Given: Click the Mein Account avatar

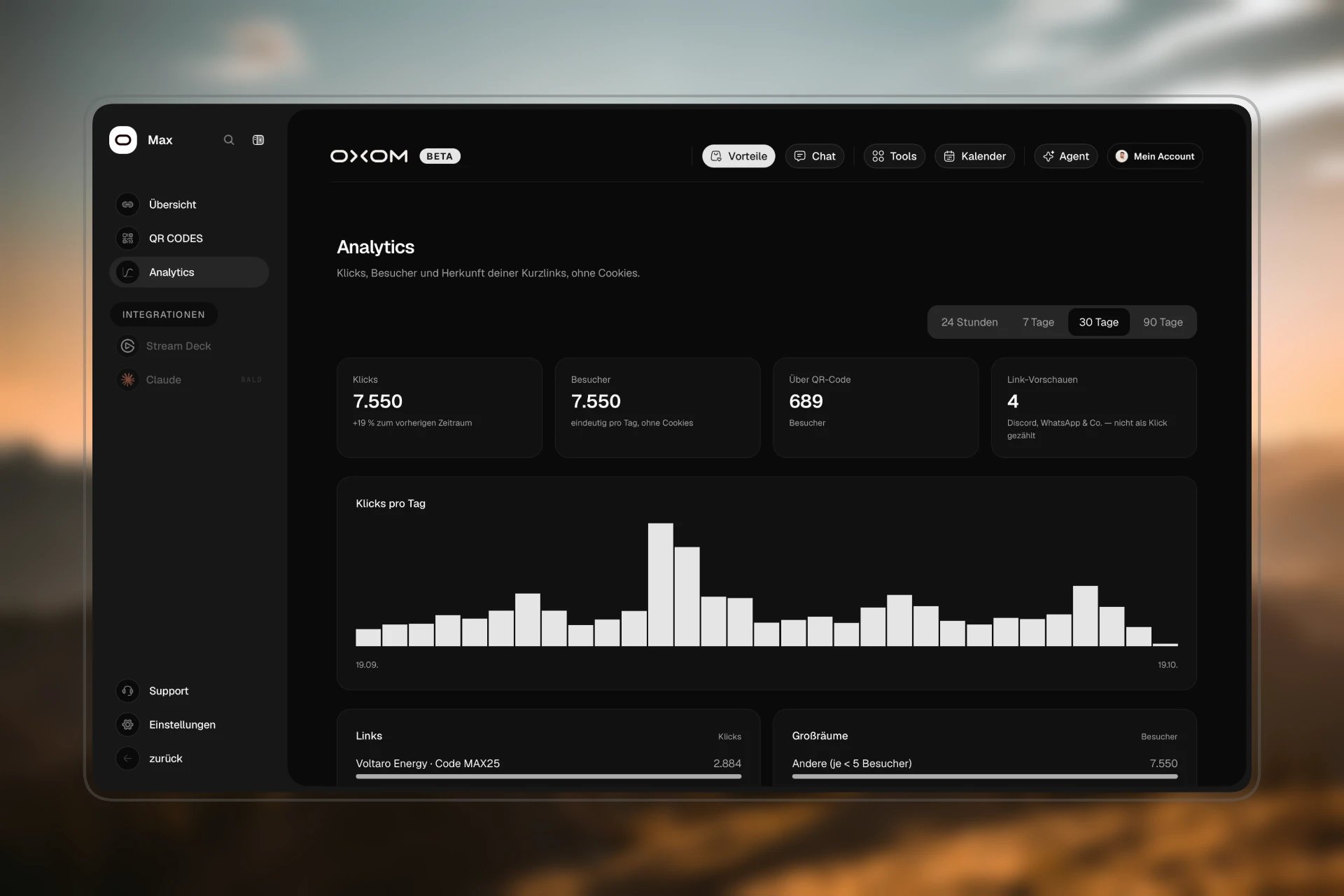Looking at the screenshot, I should click(x=1121, y=156).
